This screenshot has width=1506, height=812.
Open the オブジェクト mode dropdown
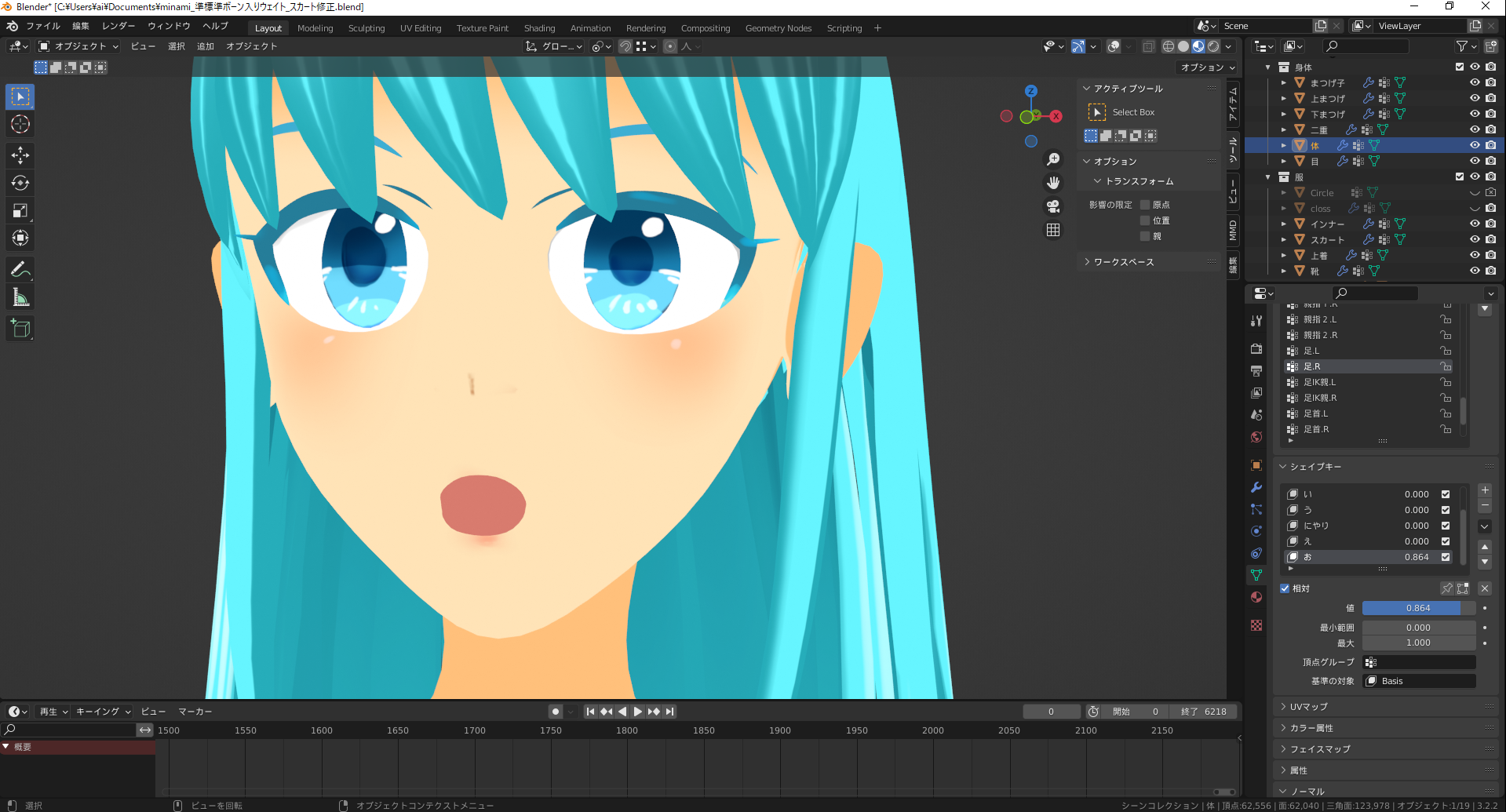click(x=78, y=46)
